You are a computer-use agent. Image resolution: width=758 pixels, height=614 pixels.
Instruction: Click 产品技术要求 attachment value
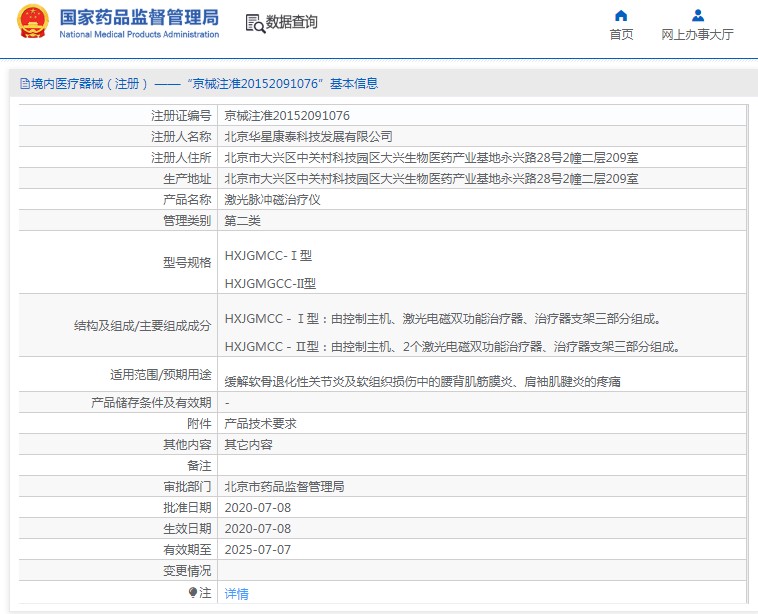click(261, 424)
